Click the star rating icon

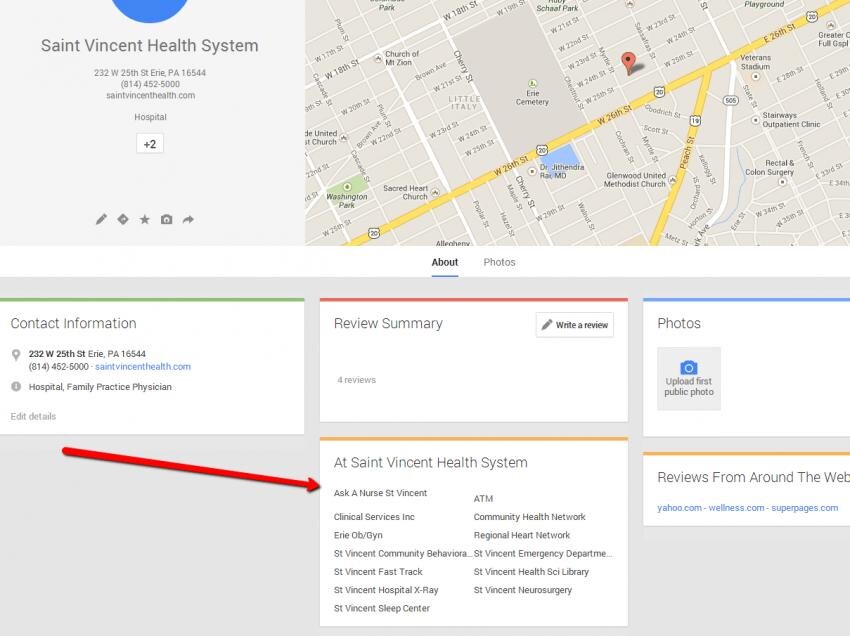[x=145, y=219]
